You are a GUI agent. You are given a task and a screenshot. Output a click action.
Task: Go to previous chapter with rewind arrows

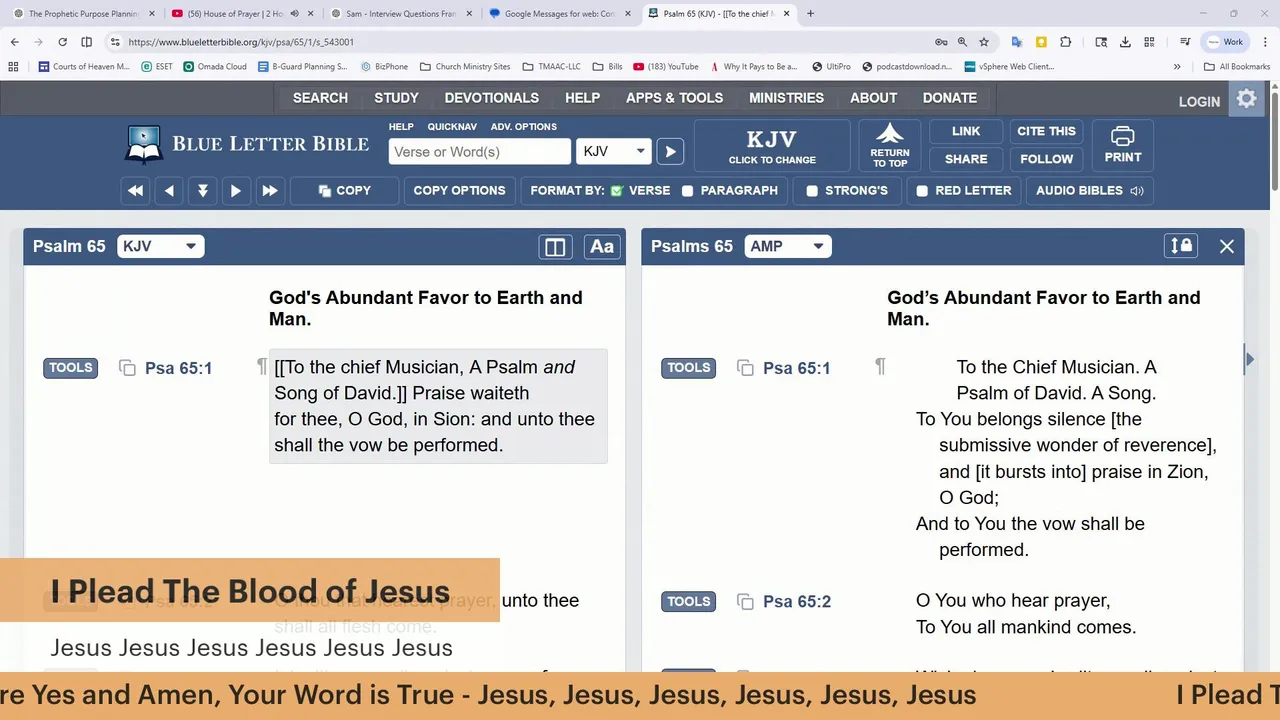[136, 191]
